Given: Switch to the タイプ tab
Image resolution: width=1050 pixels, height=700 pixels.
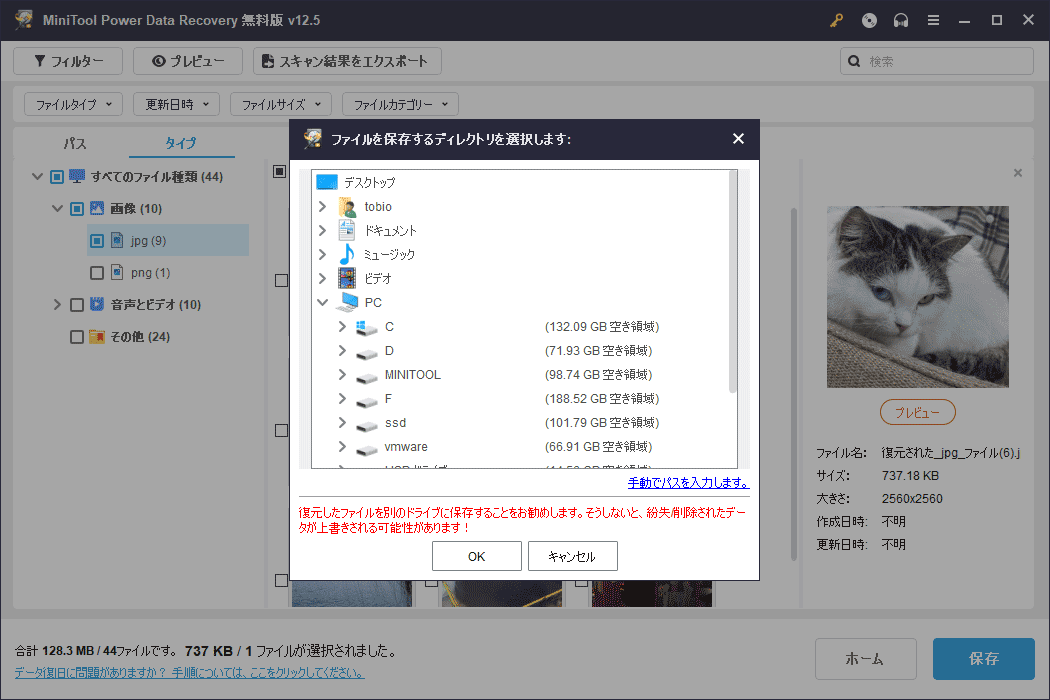Looking at the screenshot, I should tap(181, 143).
